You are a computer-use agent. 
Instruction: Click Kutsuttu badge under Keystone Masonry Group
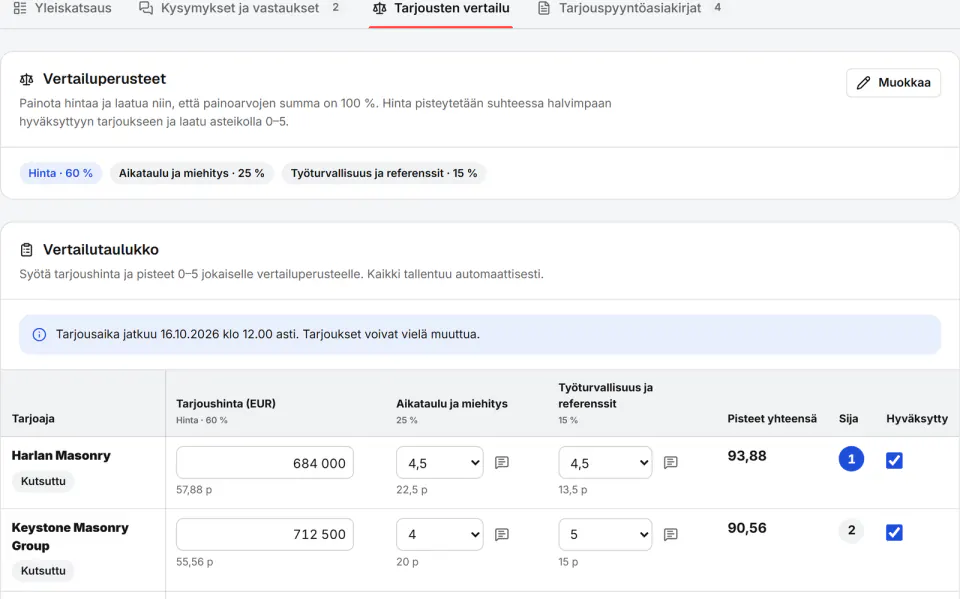[43, 571]
